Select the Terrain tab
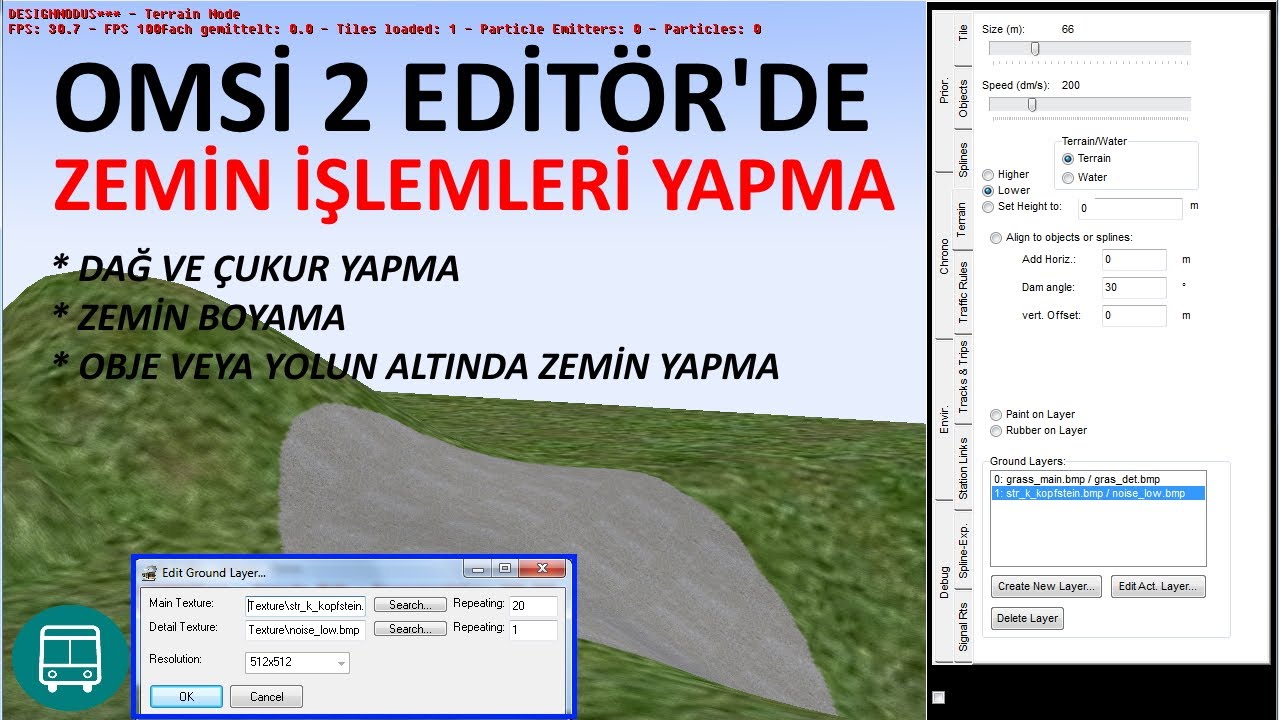The width and height of the screenshot is (1280, 720). click(x=962, y=218)
